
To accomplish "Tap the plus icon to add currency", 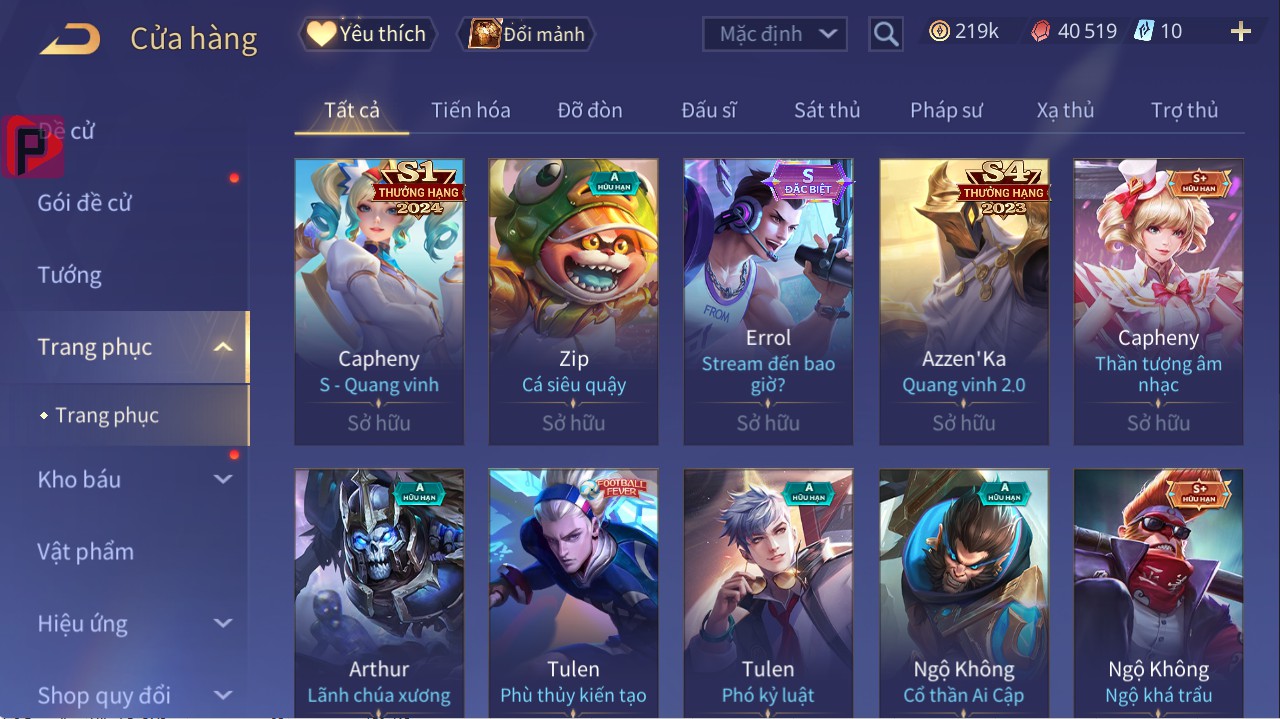I will pyautogui.click(x=1241, y=32).
